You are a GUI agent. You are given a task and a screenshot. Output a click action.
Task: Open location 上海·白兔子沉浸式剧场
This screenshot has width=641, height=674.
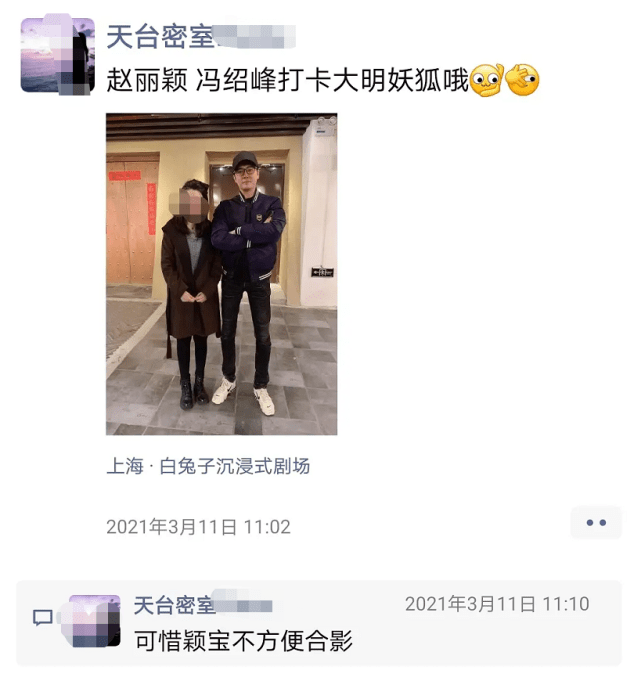[208, 466]
